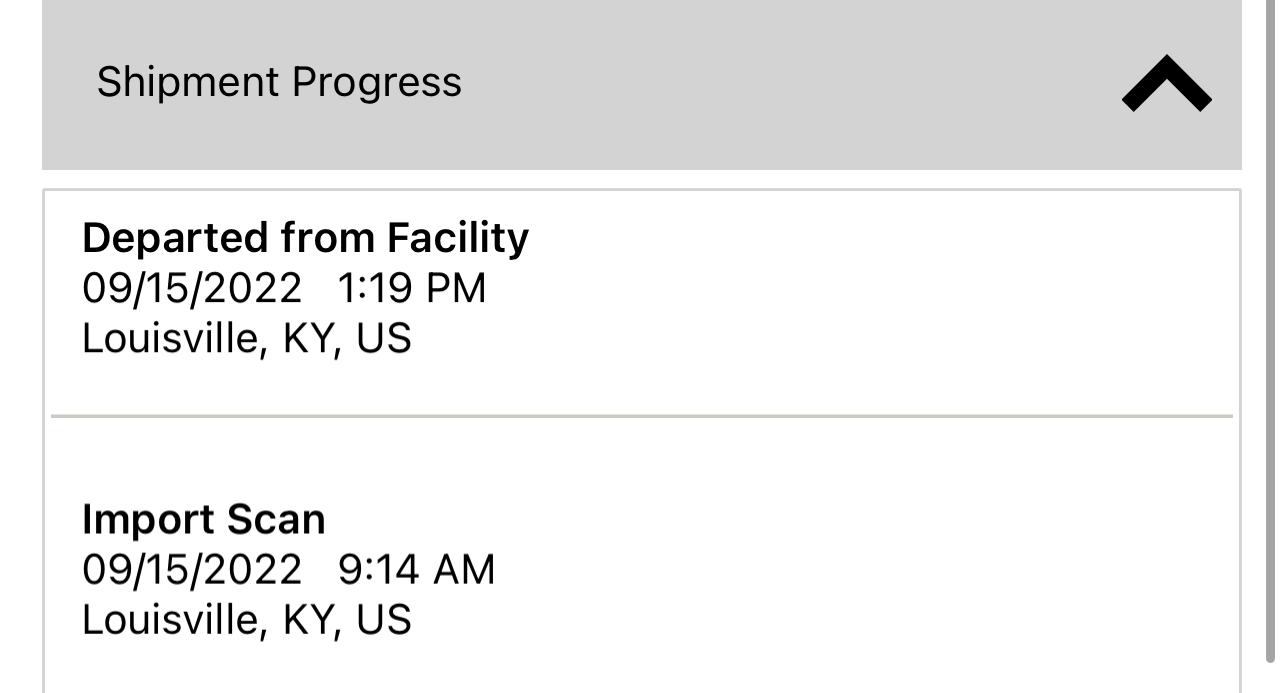Click the date in the Import Scan entry

point(191,570)
